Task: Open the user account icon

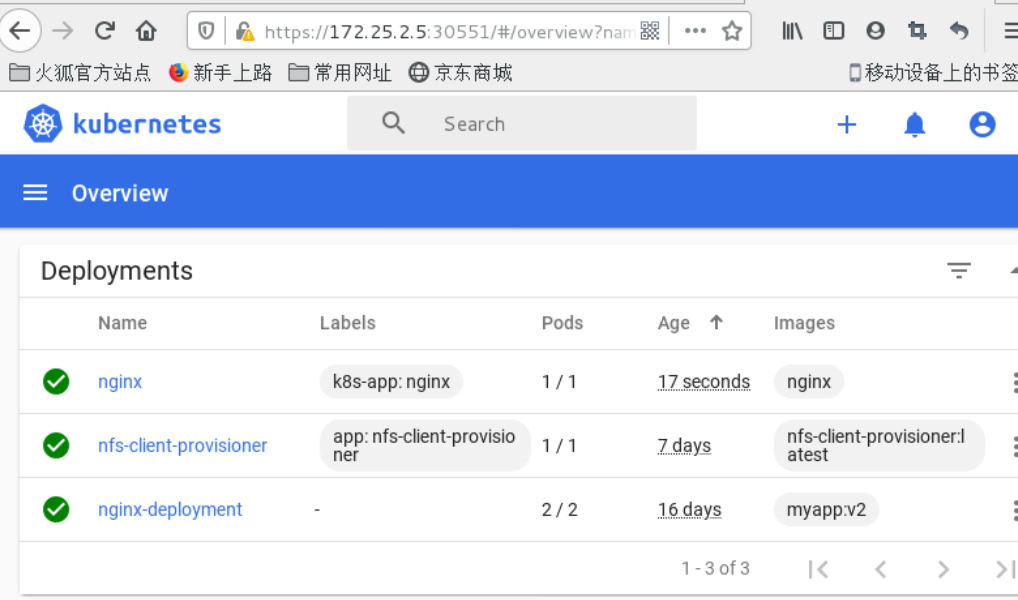Action: (x=982, y=124)
